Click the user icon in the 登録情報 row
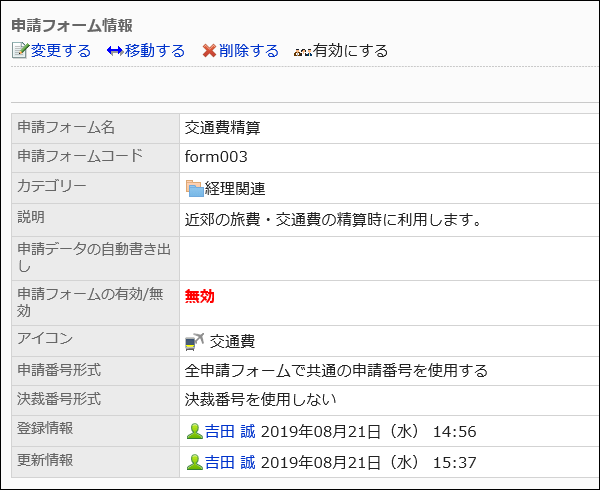600x490 pixels. coord(194,431)
